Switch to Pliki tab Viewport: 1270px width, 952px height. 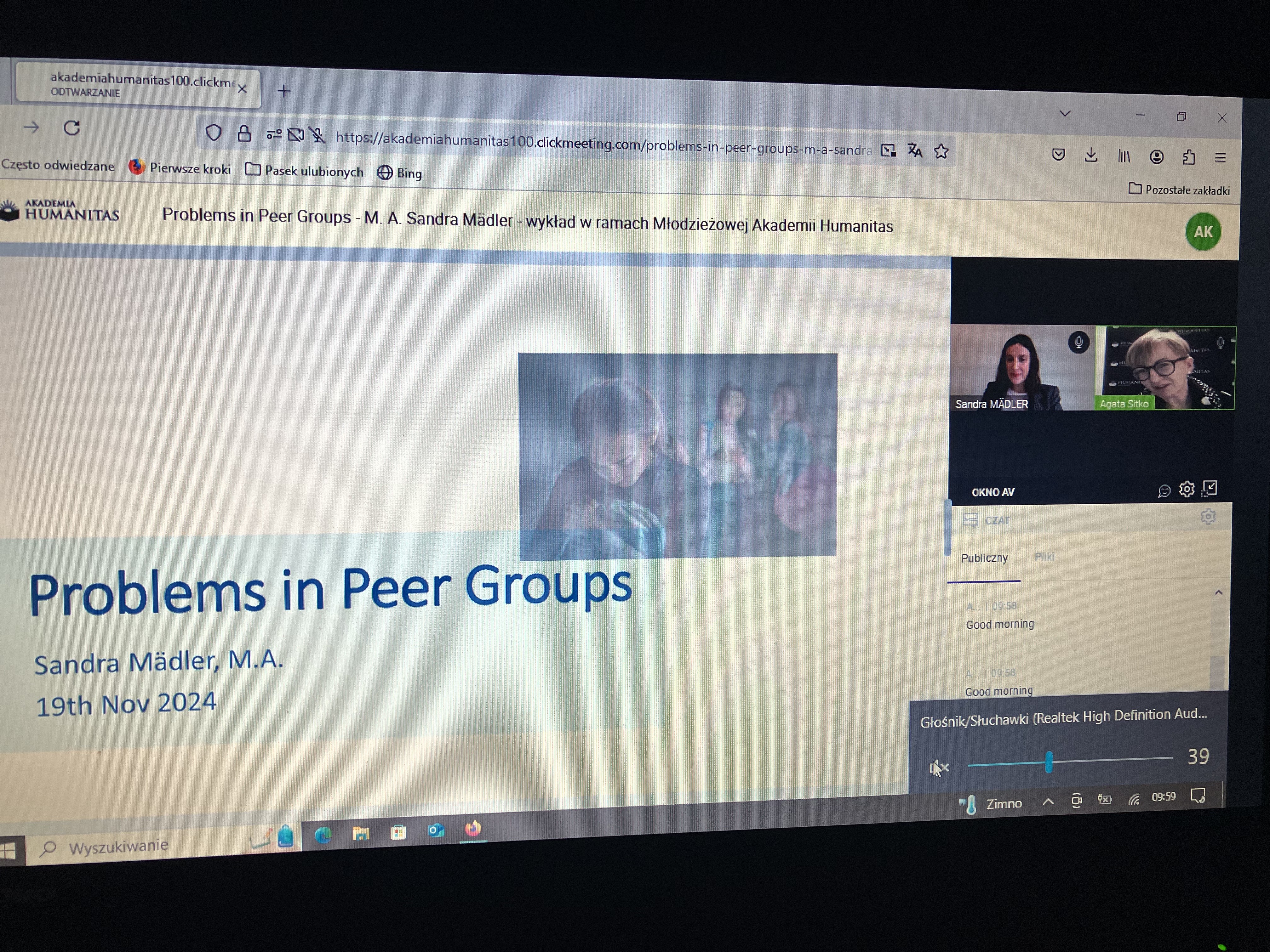pyautogui.click(x=1044, y=557)
